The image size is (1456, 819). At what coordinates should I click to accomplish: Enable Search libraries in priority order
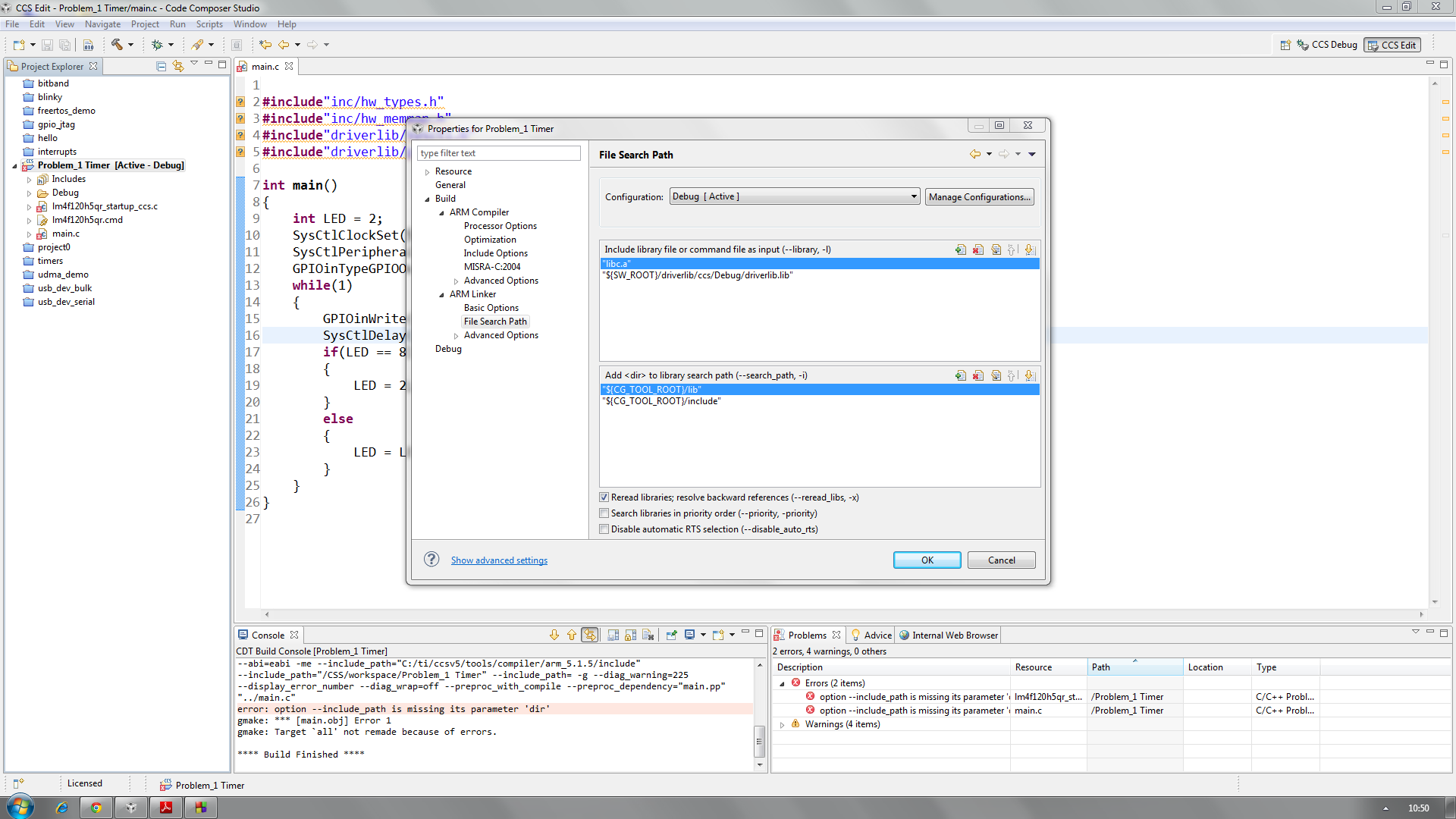pyautogui.click(x=604, y=513)
